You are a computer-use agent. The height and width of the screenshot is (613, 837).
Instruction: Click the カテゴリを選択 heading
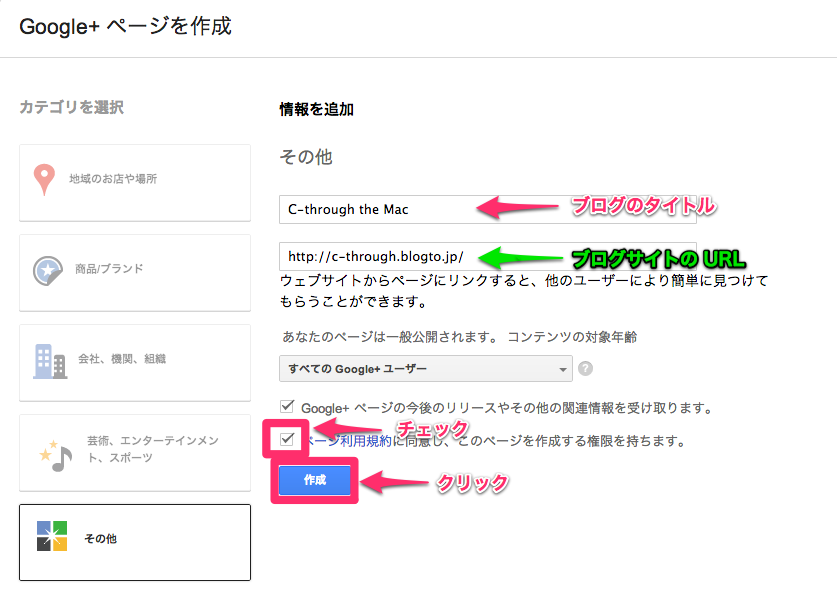(x=72, y=107)
